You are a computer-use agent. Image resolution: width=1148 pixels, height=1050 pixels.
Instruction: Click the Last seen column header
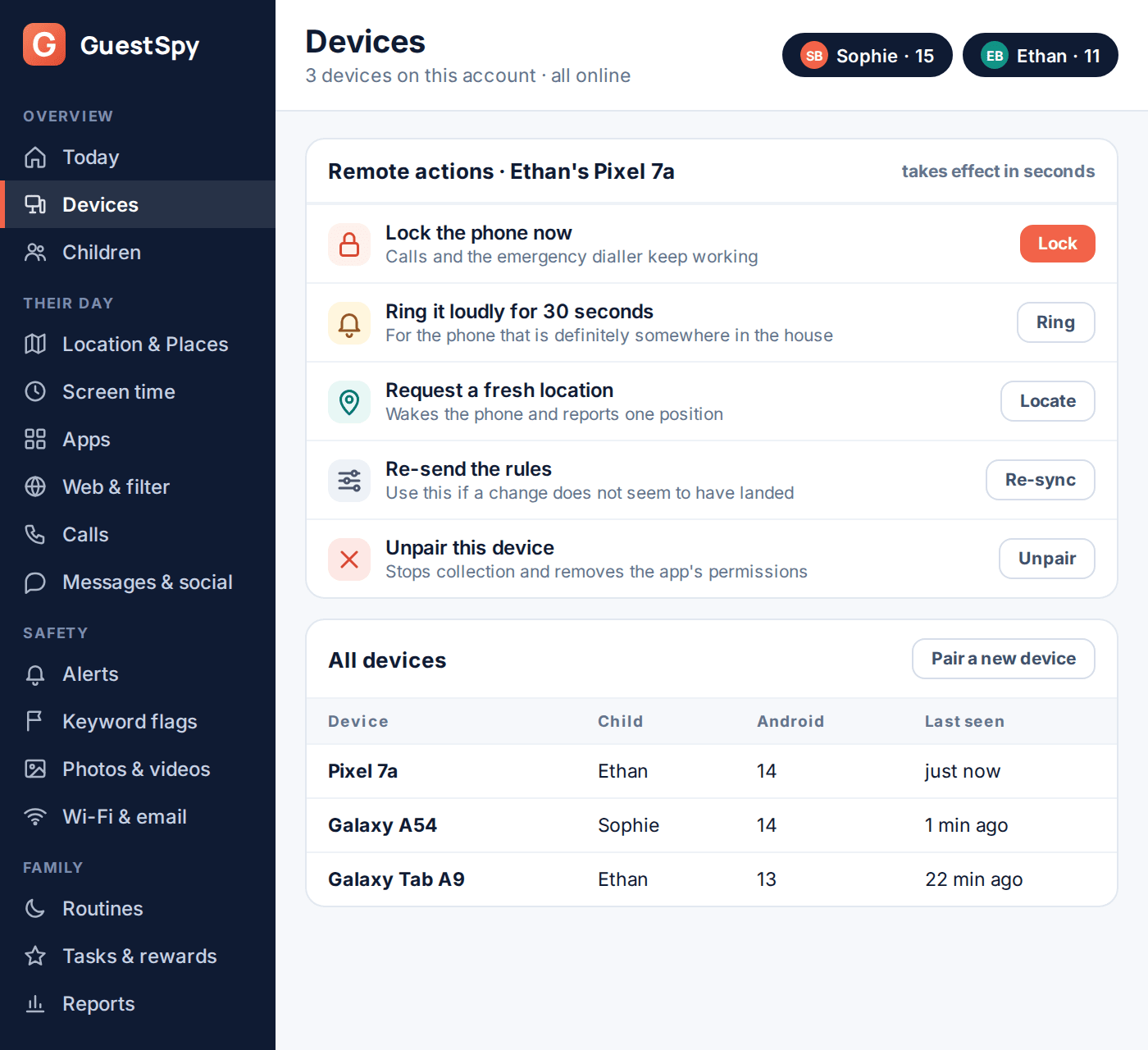click(964, 721)
